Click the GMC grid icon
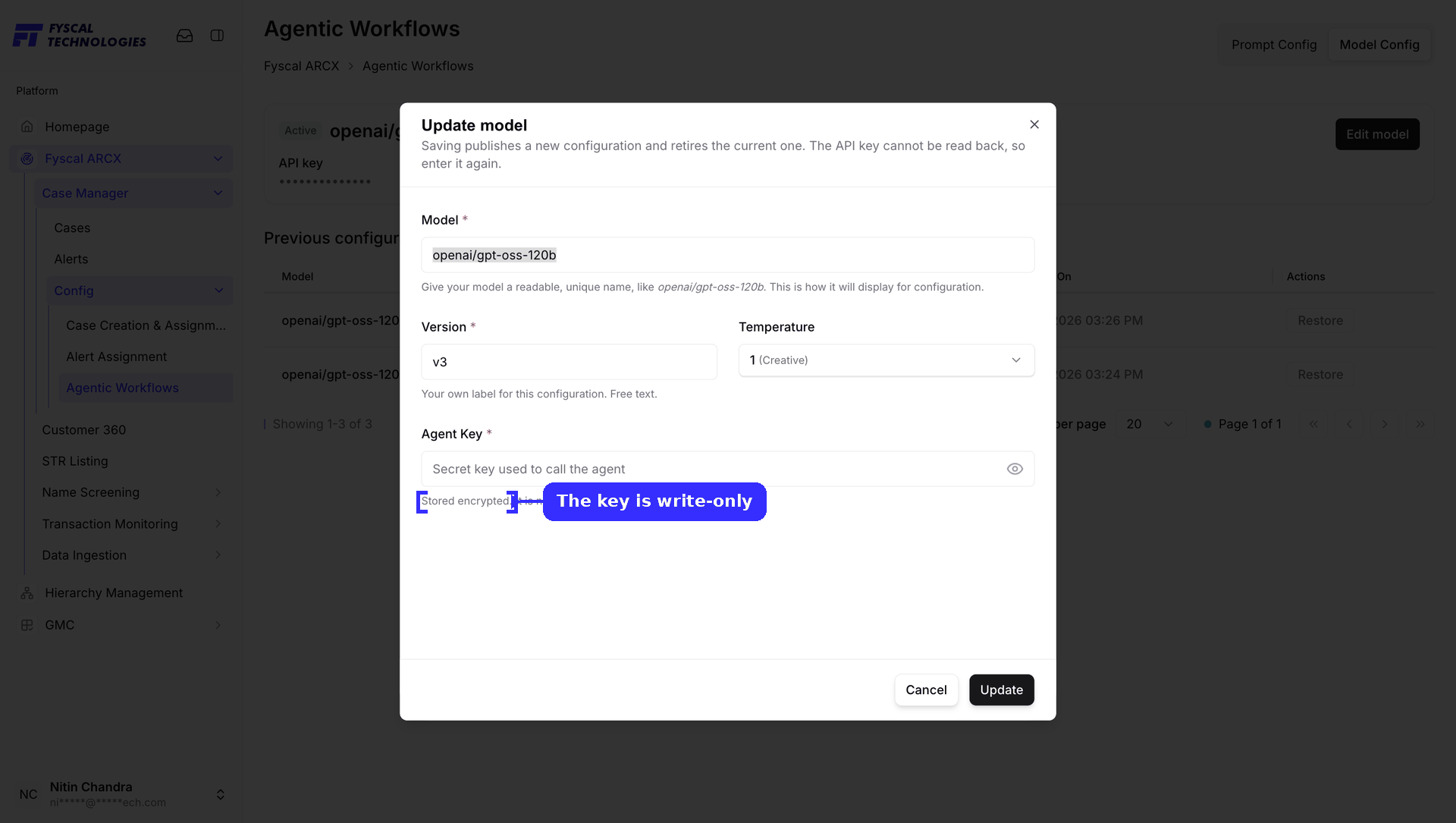This screenshot has width=1456, height=823. click(27, 625)
